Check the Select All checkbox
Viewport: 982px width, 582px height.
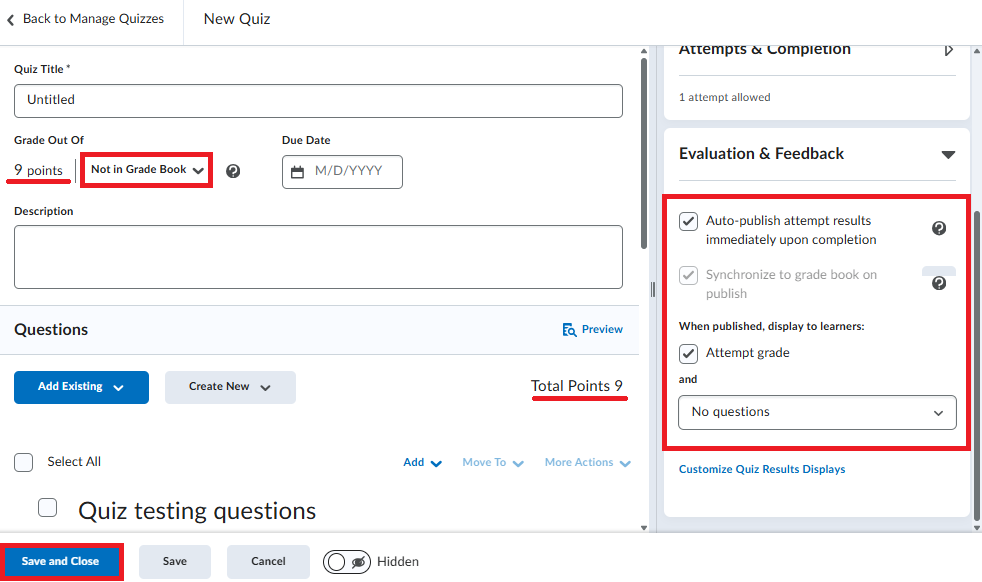click(x=23, y=462)
